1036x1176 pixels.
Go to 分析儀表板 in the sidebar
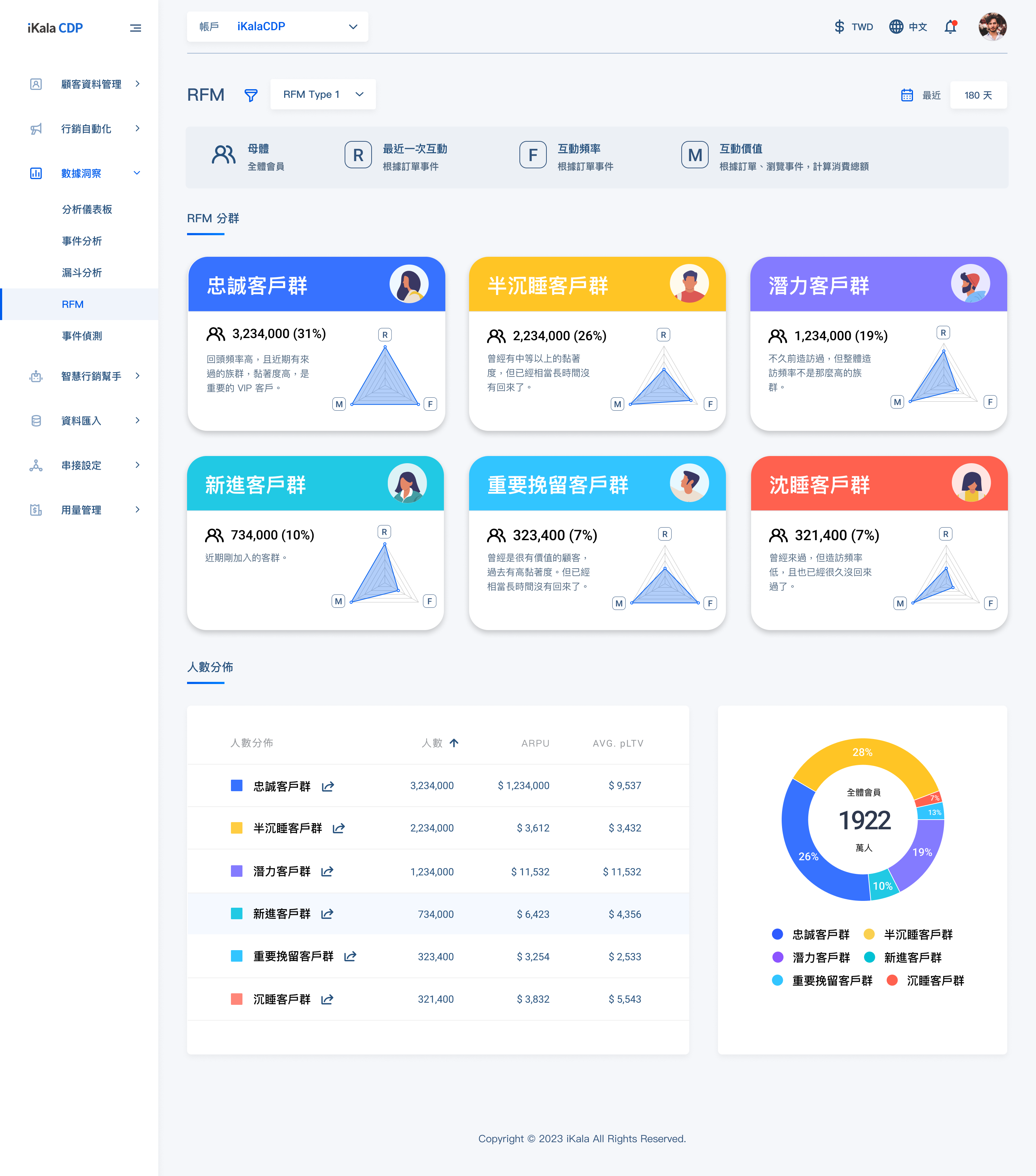pyautogui.click(x=87, y=209)
